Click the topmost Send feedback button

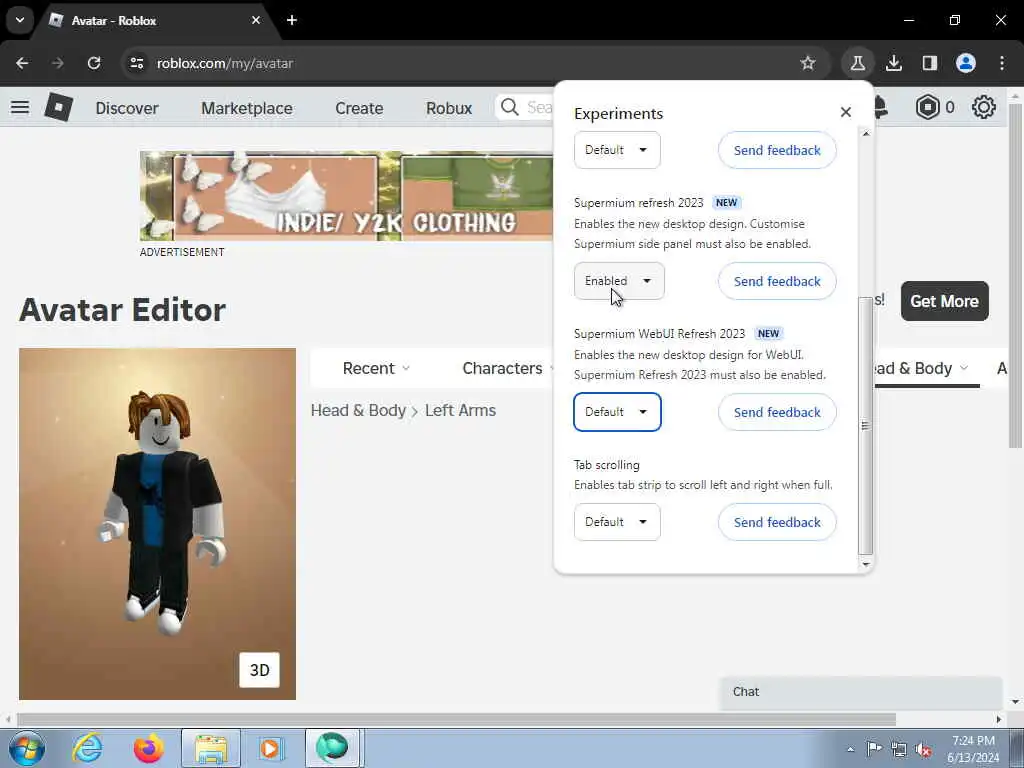pyautogui.click(x=777, y=150)
